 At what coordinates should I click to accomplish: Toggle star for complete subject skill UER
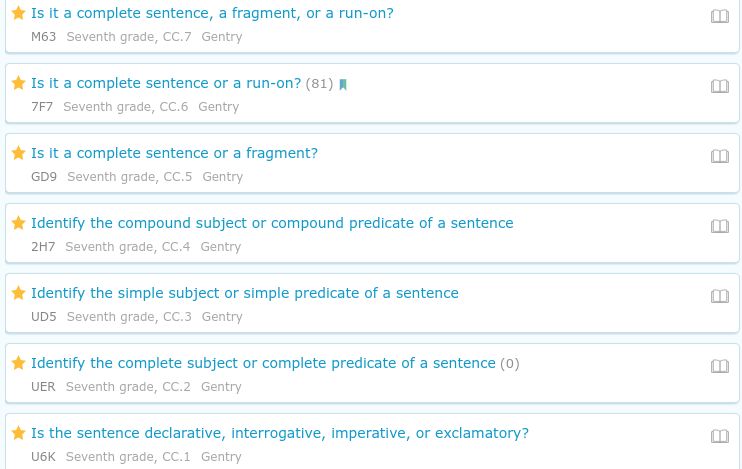click(x=18, y=363)
